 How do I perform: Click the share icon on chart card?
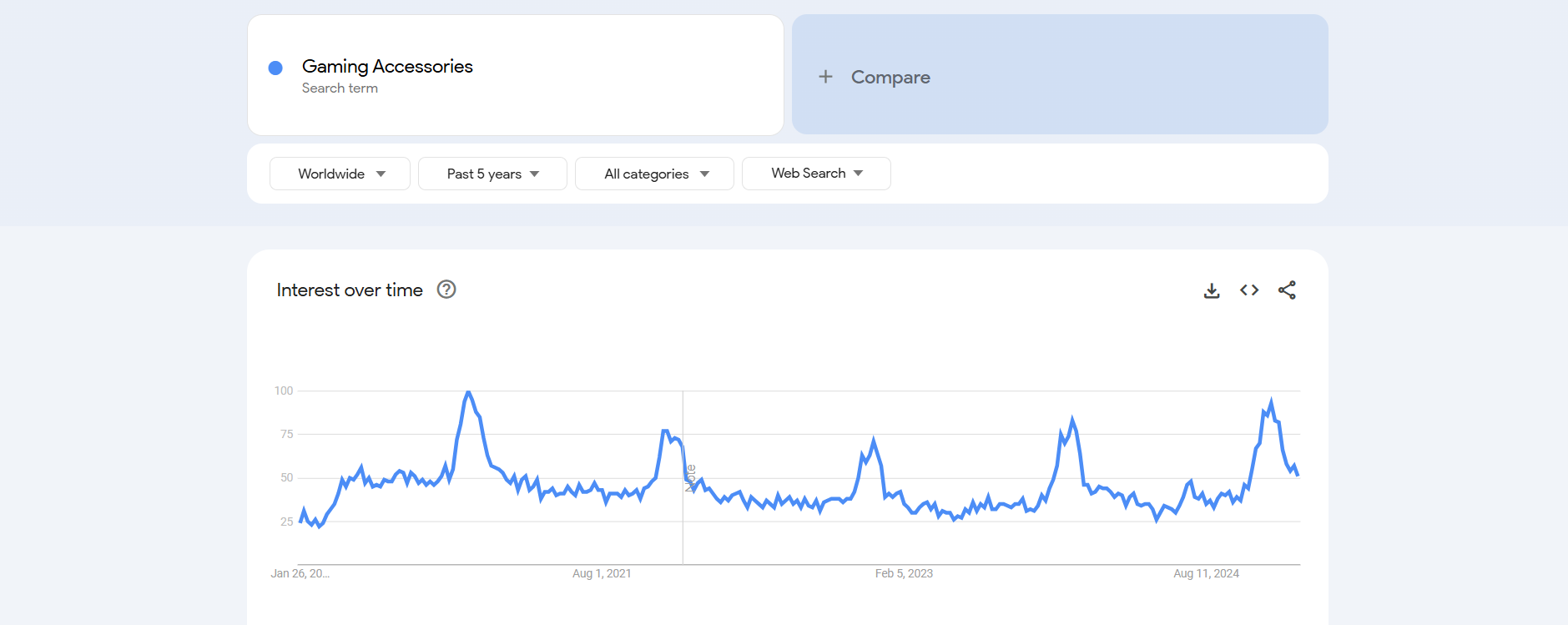point(1287,290)
